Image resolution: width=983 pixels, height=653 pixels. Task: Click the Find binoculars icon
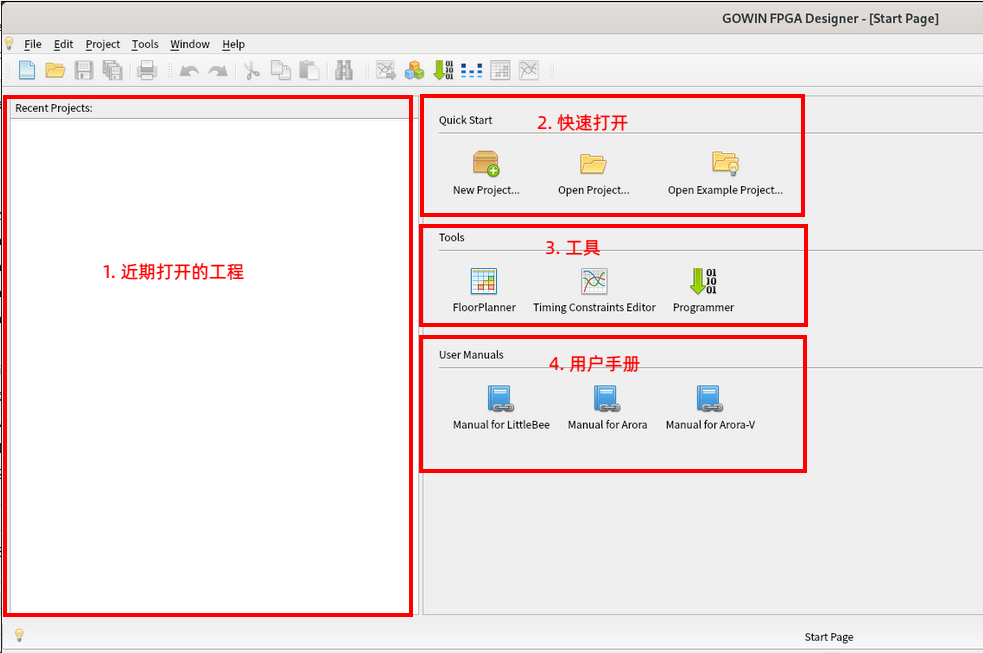[x=344, y=70]
